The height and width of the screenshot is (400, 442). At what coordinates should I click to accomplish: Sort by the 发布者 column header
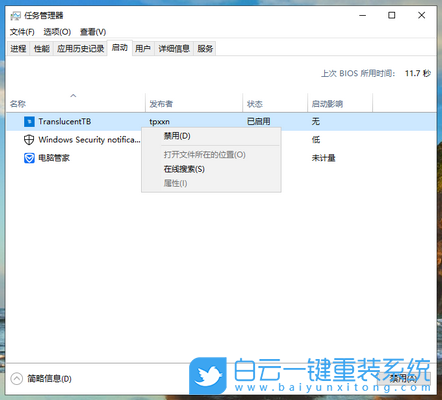[194, 104]
